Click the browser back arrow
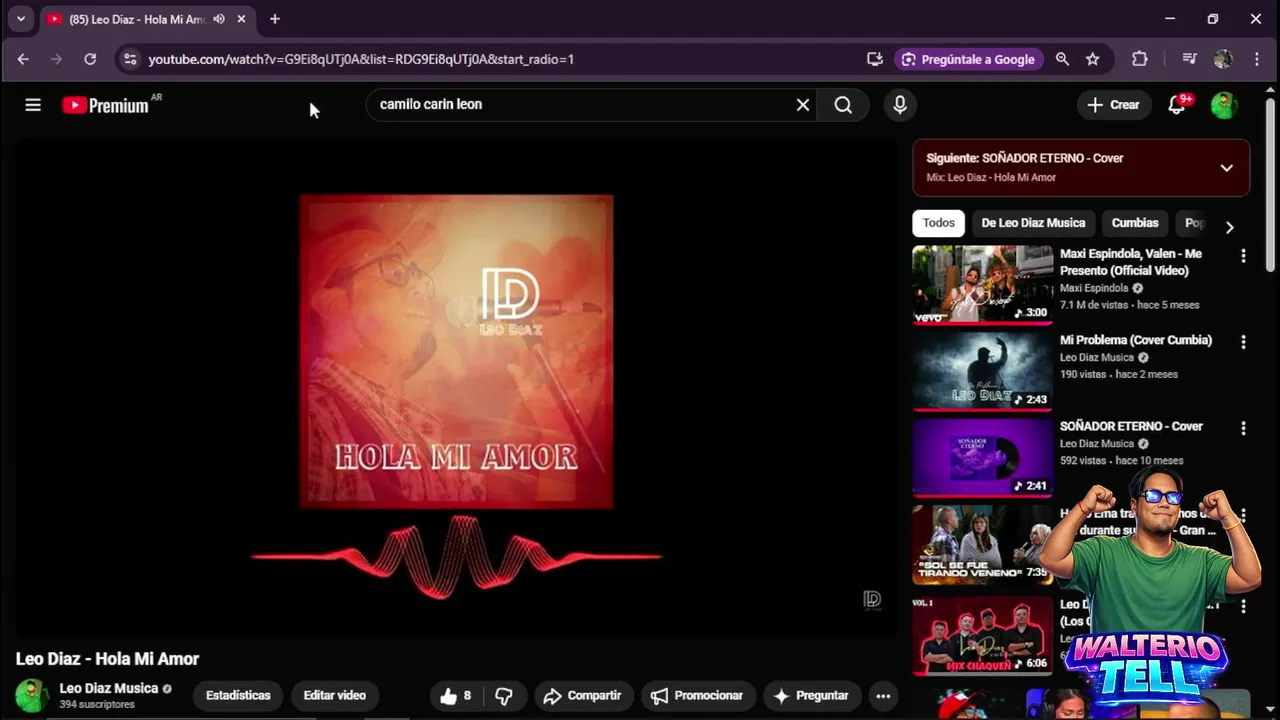Screen dimensions: 1280x720 pyautogui.click(x=23, y=59)
